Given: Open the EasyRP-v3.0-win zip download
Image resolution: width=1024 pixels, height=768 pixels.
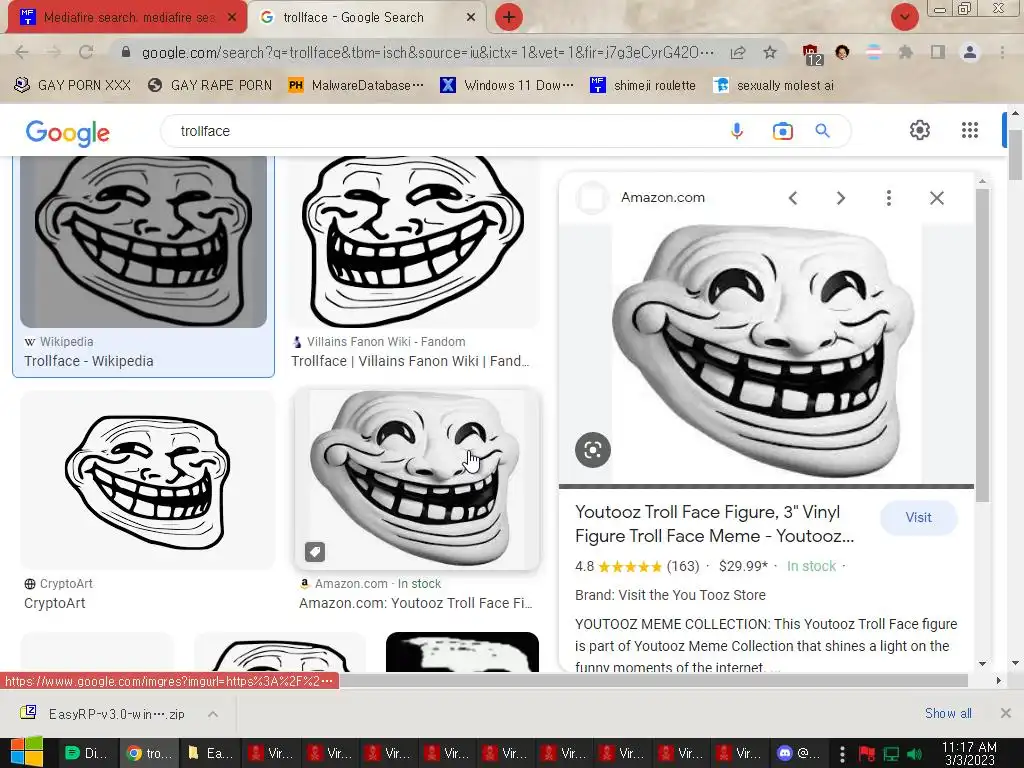Looking at the screenshot, I should (102, 714).
